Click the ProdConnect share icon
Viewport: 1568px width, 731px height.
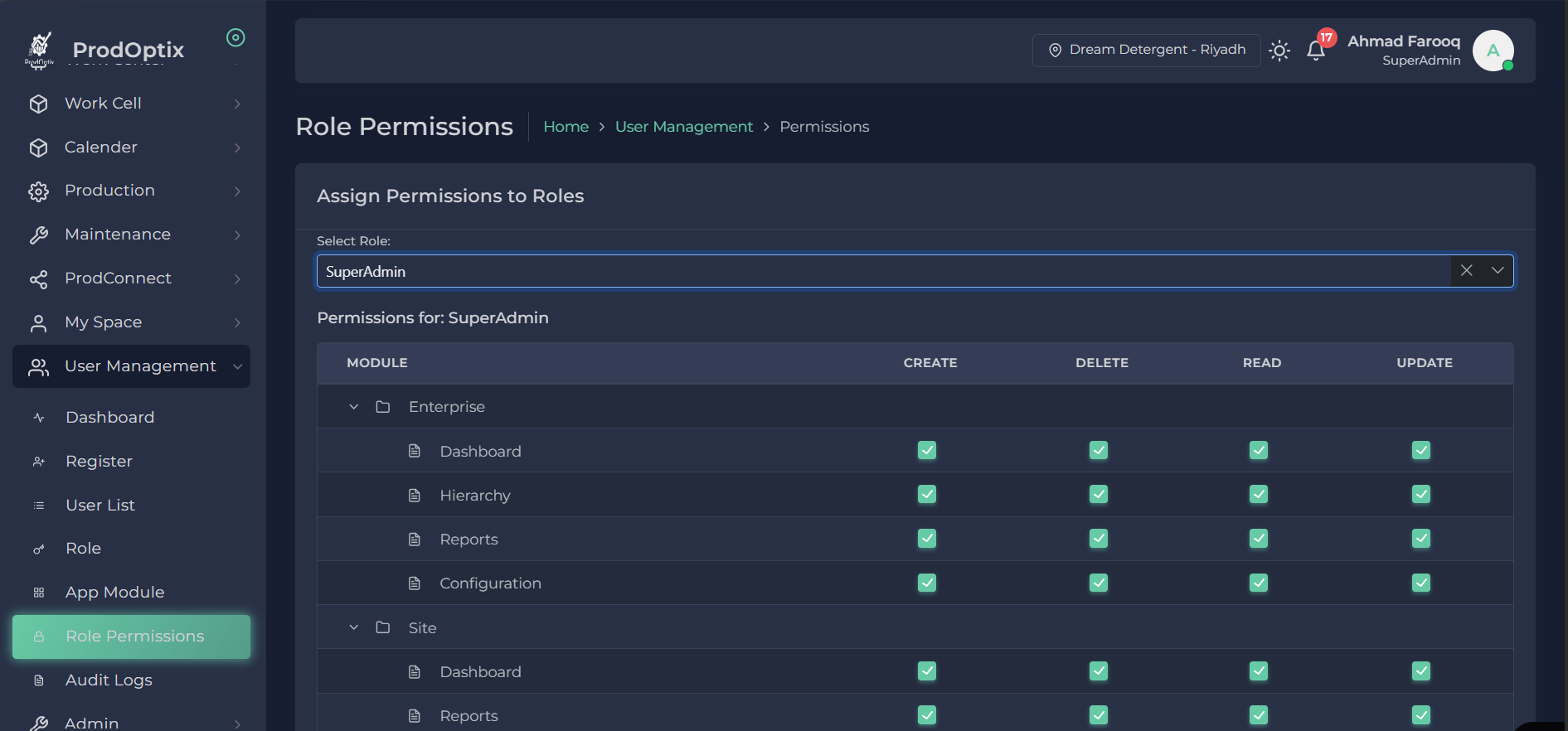pyautogui.click(x=38, y=279)
